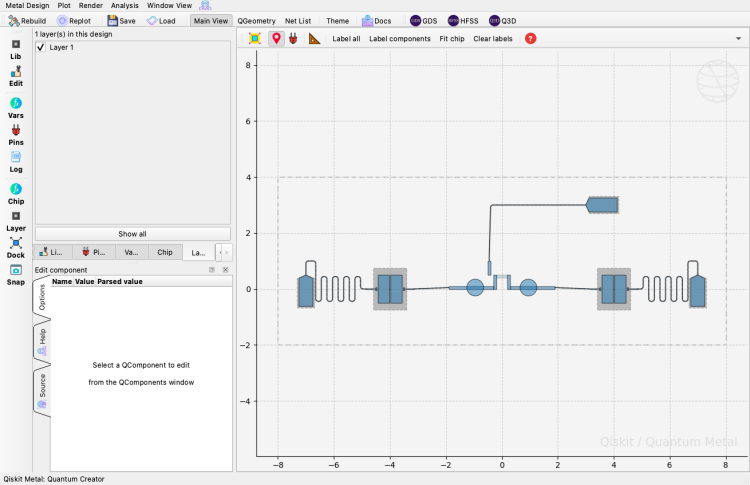Click the Show all button
Screen dimensions: 750x485
[x=132, y=234]
